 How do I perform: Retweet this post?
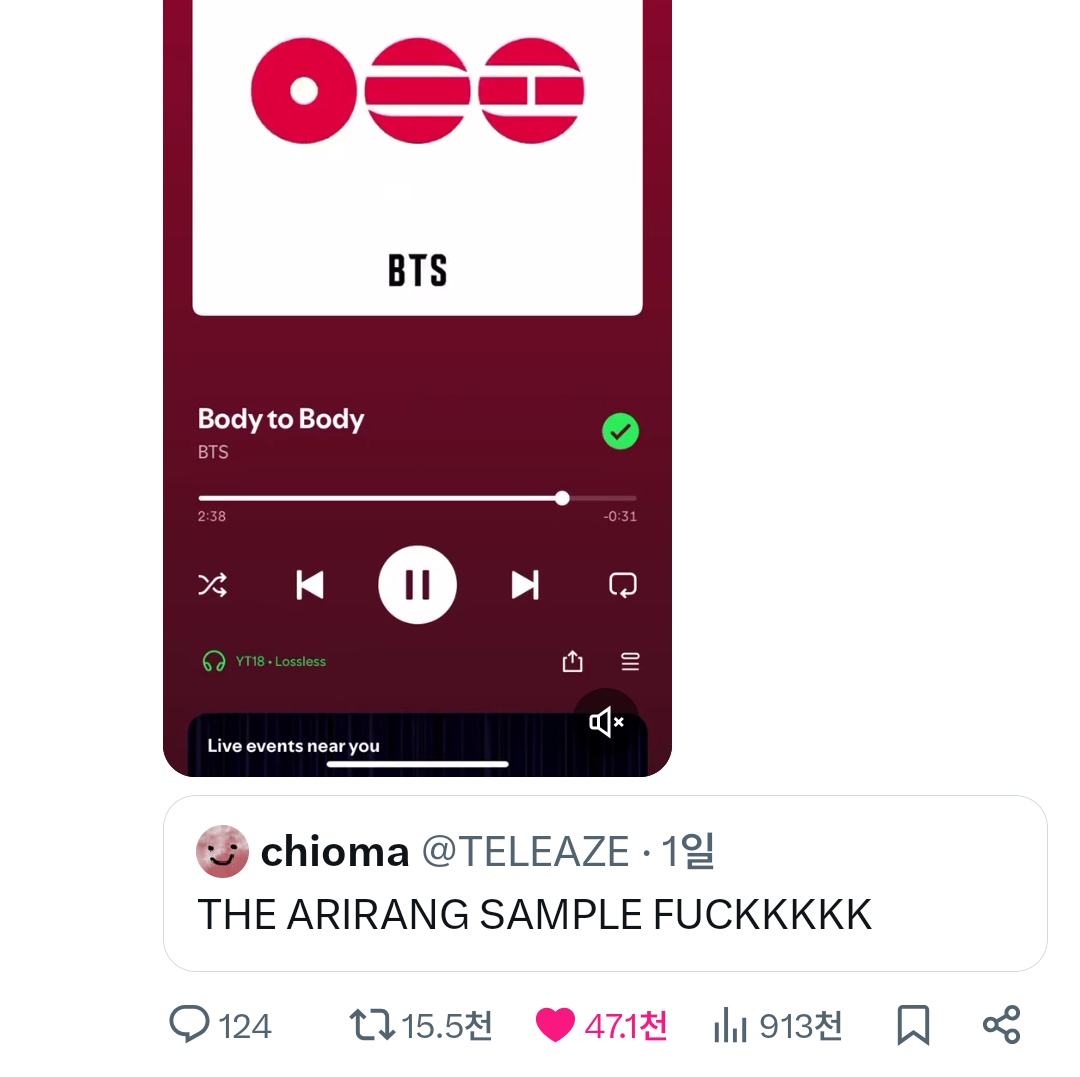pos(370,1025)
